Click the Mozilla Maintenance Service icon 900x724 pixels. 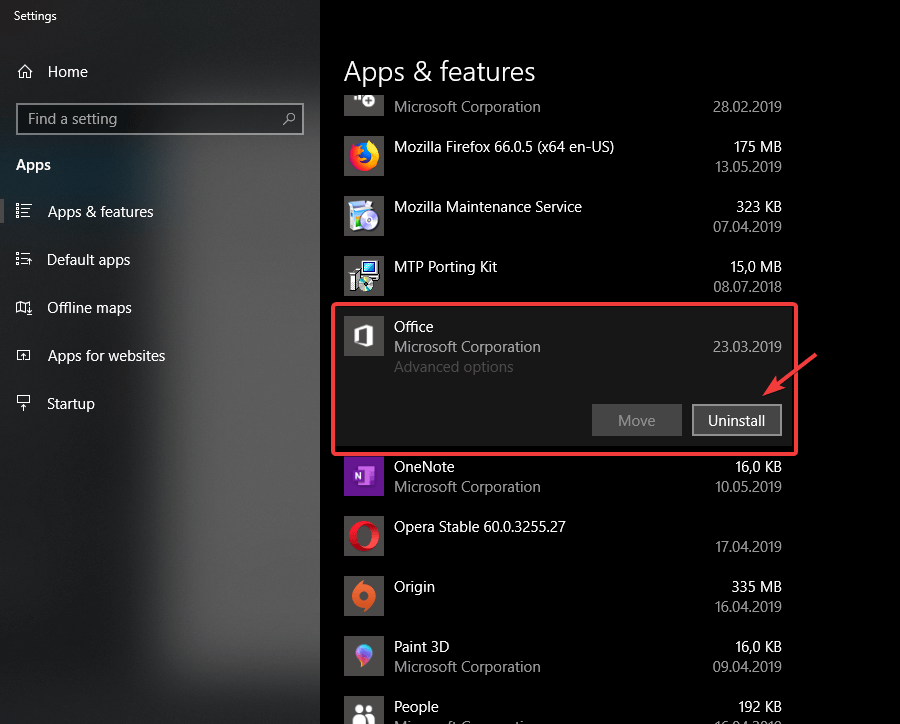pyautogui.click(x=364, y=216)
